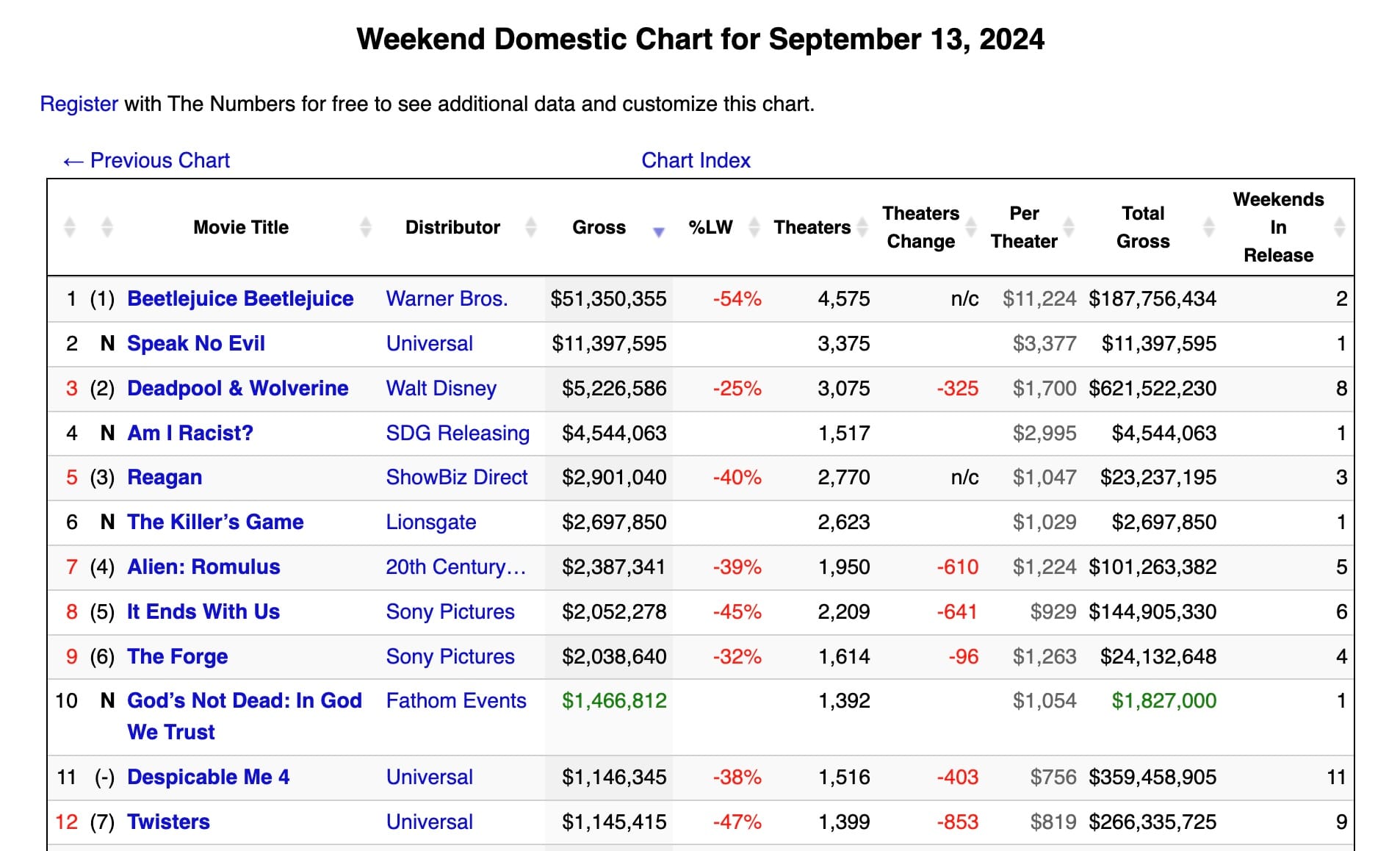This screenshot has height=851, width=1400.
Task: Sort by previous-week rank using its header arrows
Action: [x=107, y=227]
